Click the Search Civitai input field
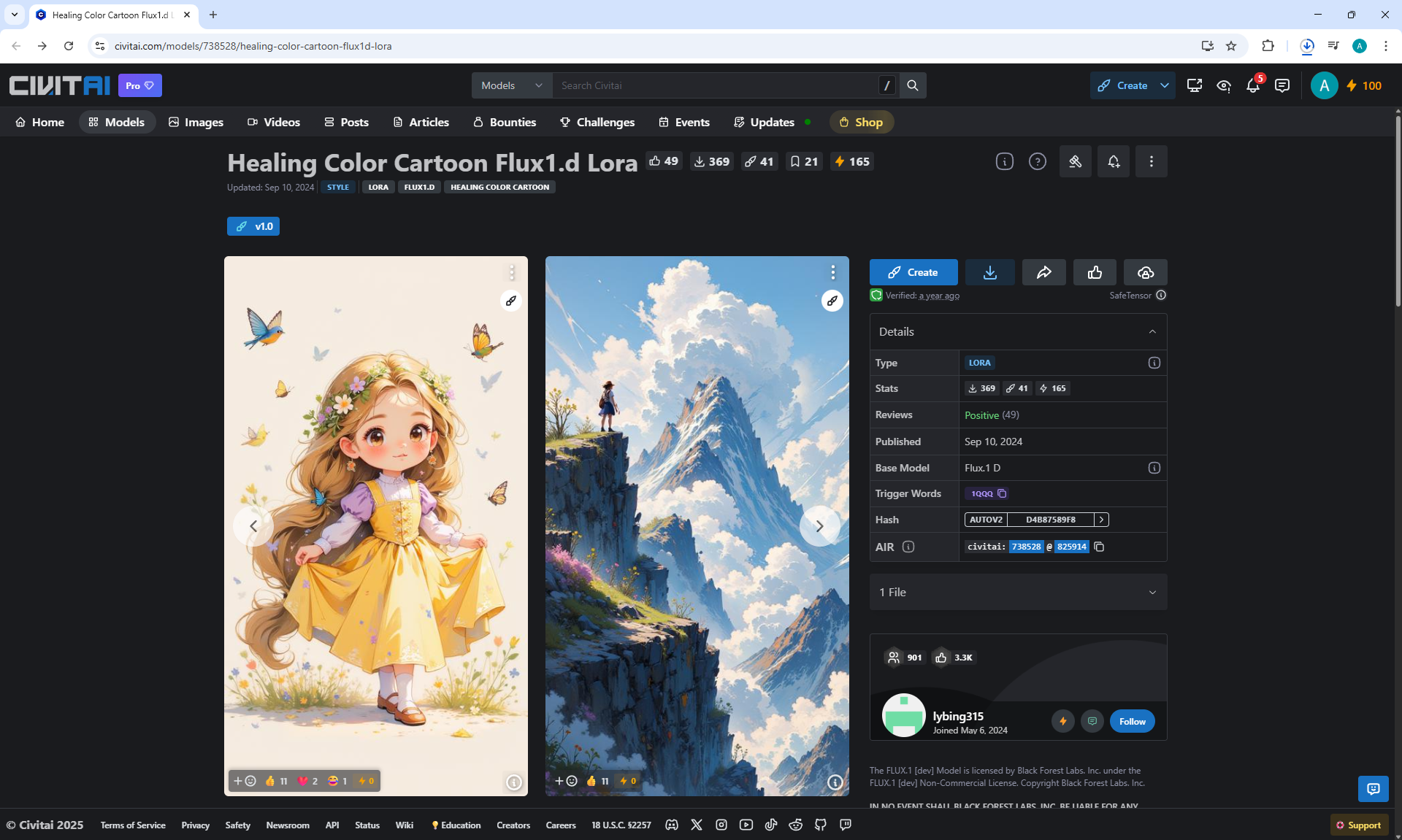This screenshot has width=1402, height=840. 716,85
